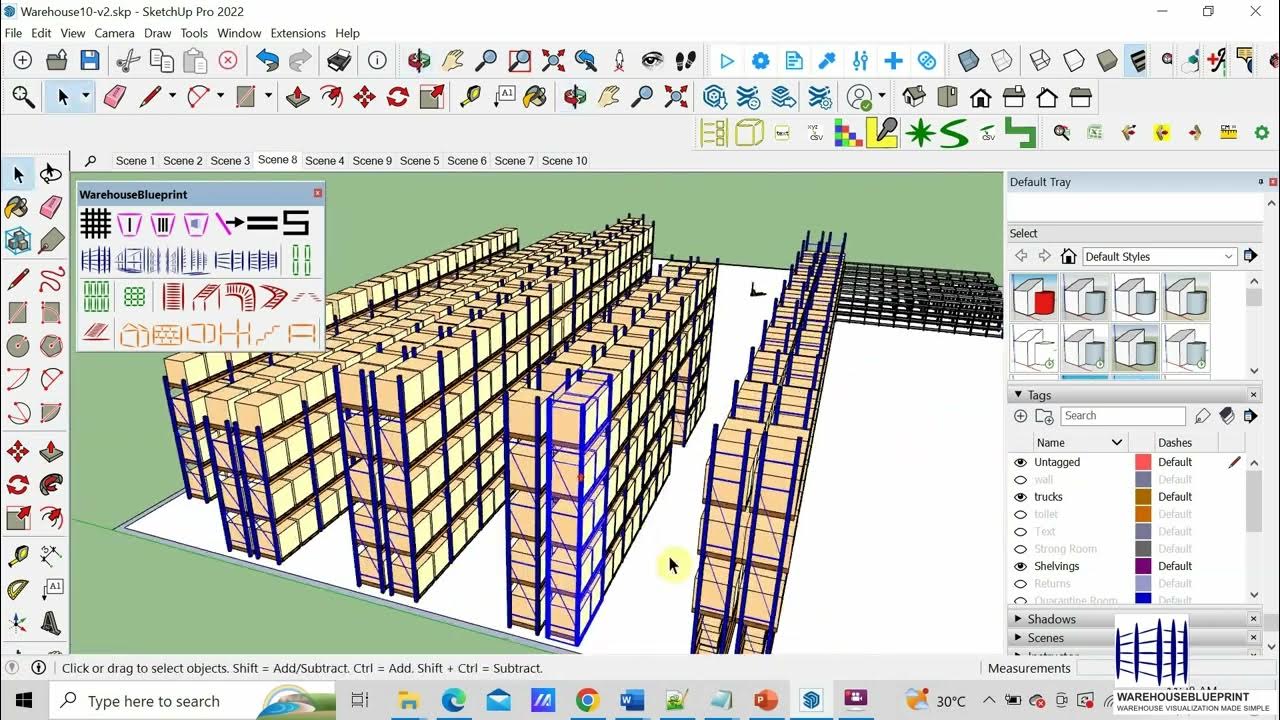Open the Extensions menu
The image size is (1280, 720).
point(298,33)
